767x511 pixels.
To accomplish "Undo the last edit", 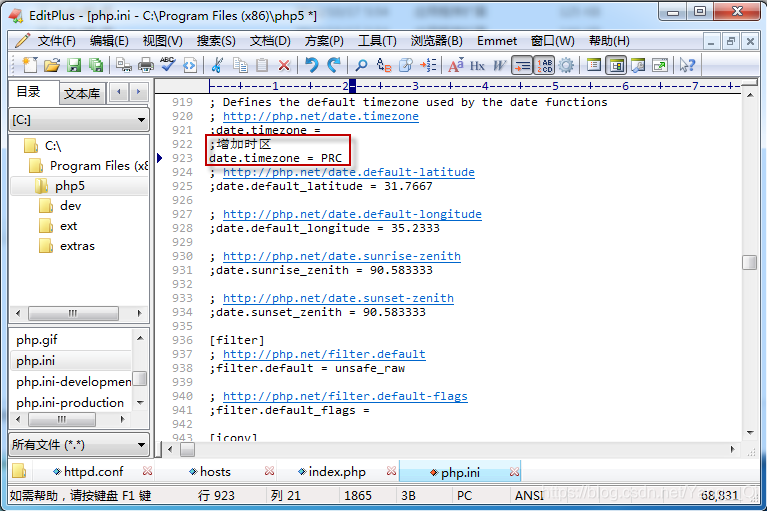I will (312, 65).
